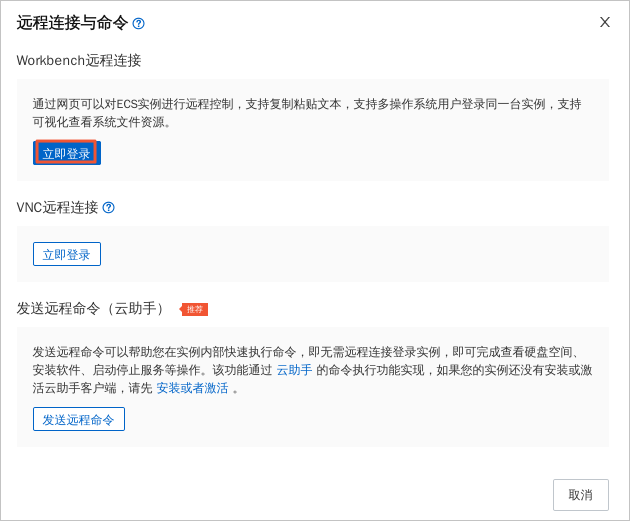Click 立即登录 in the VNC远程连接 section
The image size is (630, 521).
pos(67,254)
